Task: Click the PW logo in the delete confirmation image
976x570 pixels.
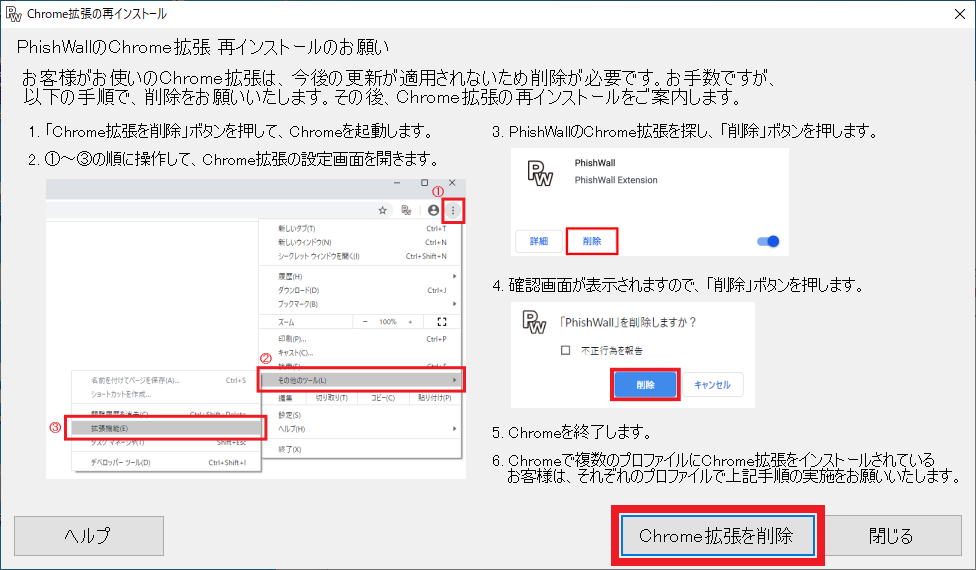Action: [x=533, y=322]
